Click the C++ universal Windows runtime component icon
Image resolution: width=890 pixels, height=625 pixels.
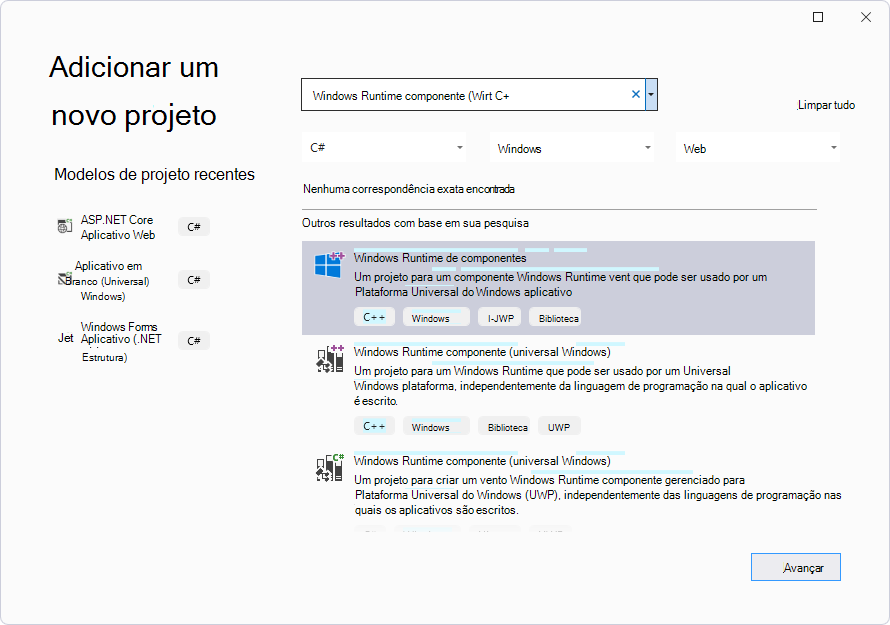click(330, 359)
